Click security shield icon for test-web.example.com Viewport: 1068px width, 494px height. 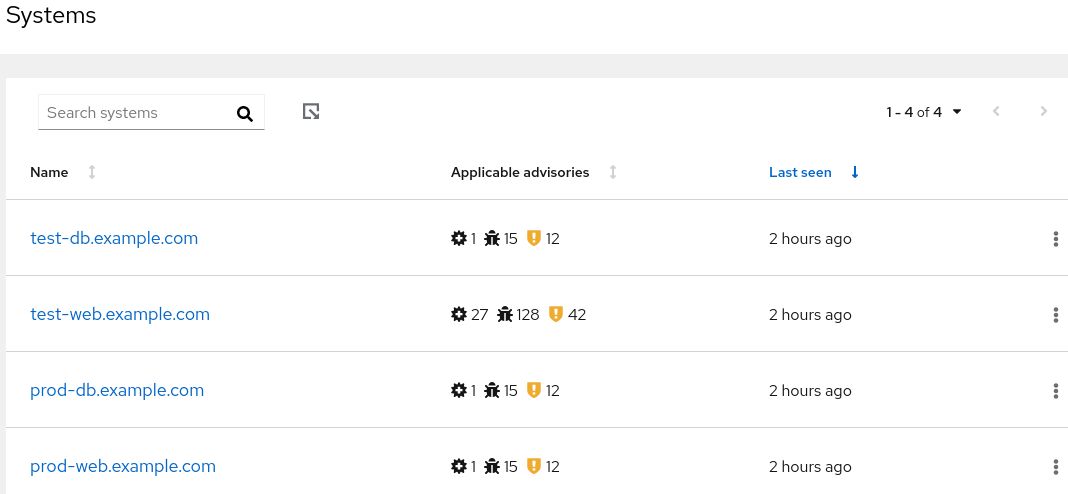tap(556, 315)
